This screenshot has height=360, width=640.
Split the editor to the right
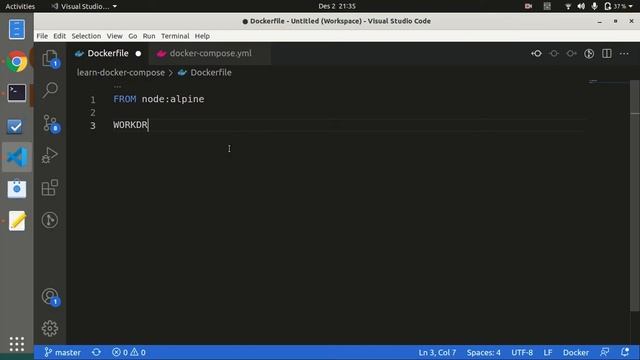607,53
